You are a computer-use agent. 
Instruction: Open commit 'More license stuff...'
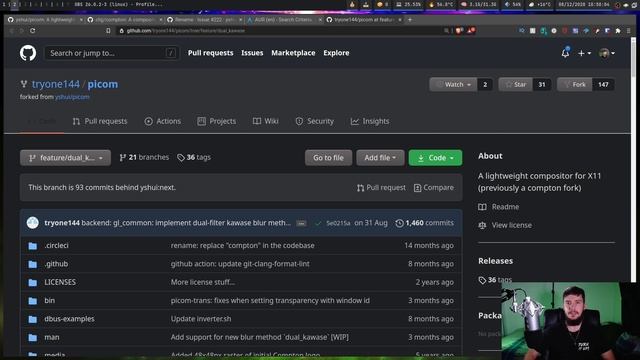pos(203,282)
